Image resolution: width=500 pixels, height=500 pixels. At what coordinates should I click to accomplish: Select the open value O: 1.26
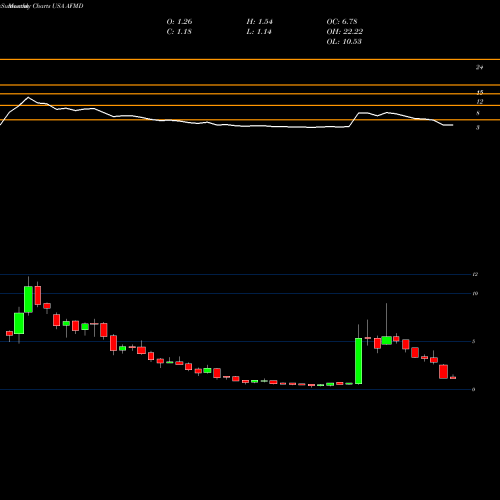coord(179,22)
